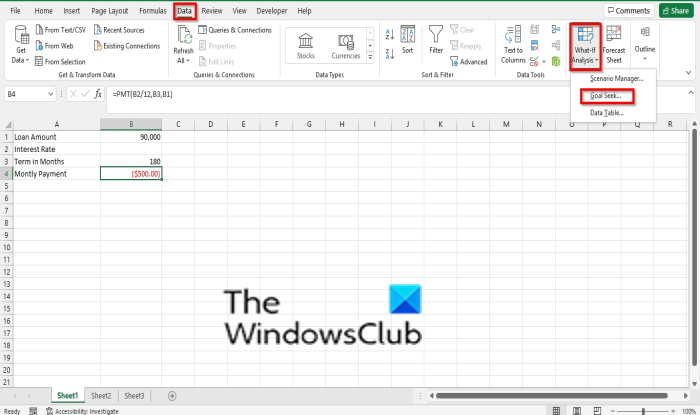Choose Goal Seek from menu

pyautogui.click(x=605, y=95)
